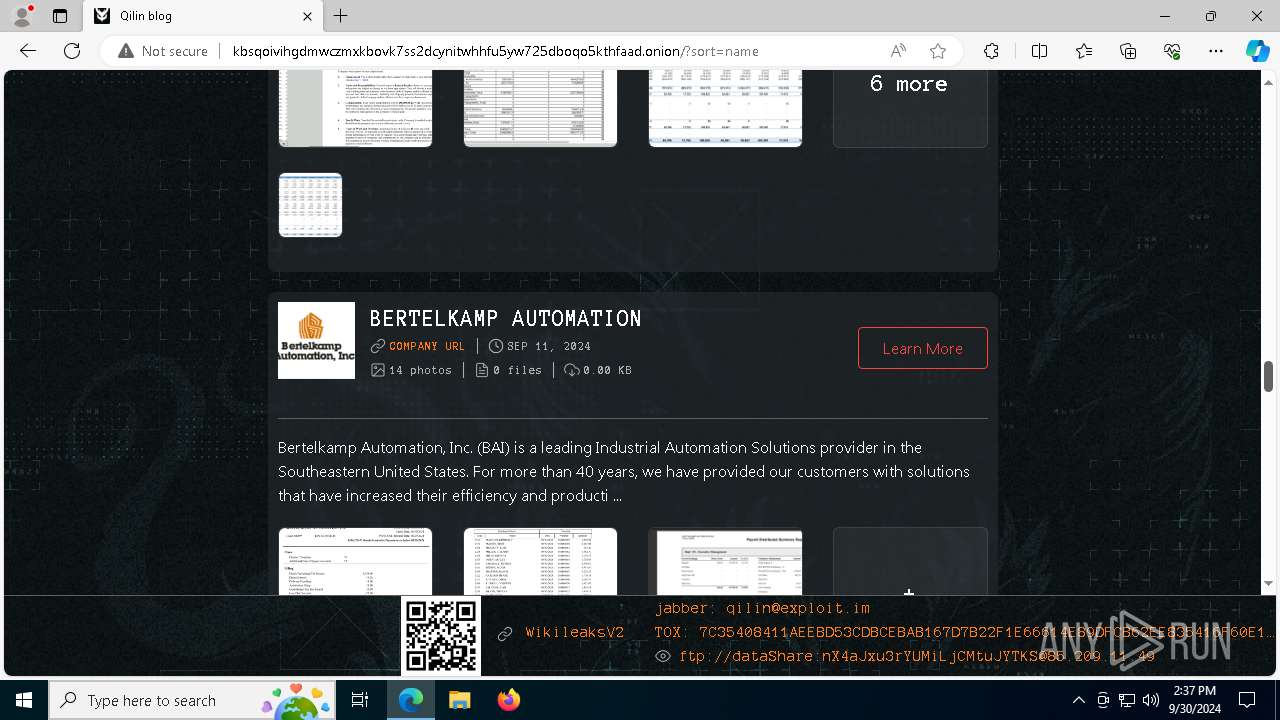The width and height of the screenshot is (1280, 720).
Task: Open the Collections icon
Action: point(1128,51)
